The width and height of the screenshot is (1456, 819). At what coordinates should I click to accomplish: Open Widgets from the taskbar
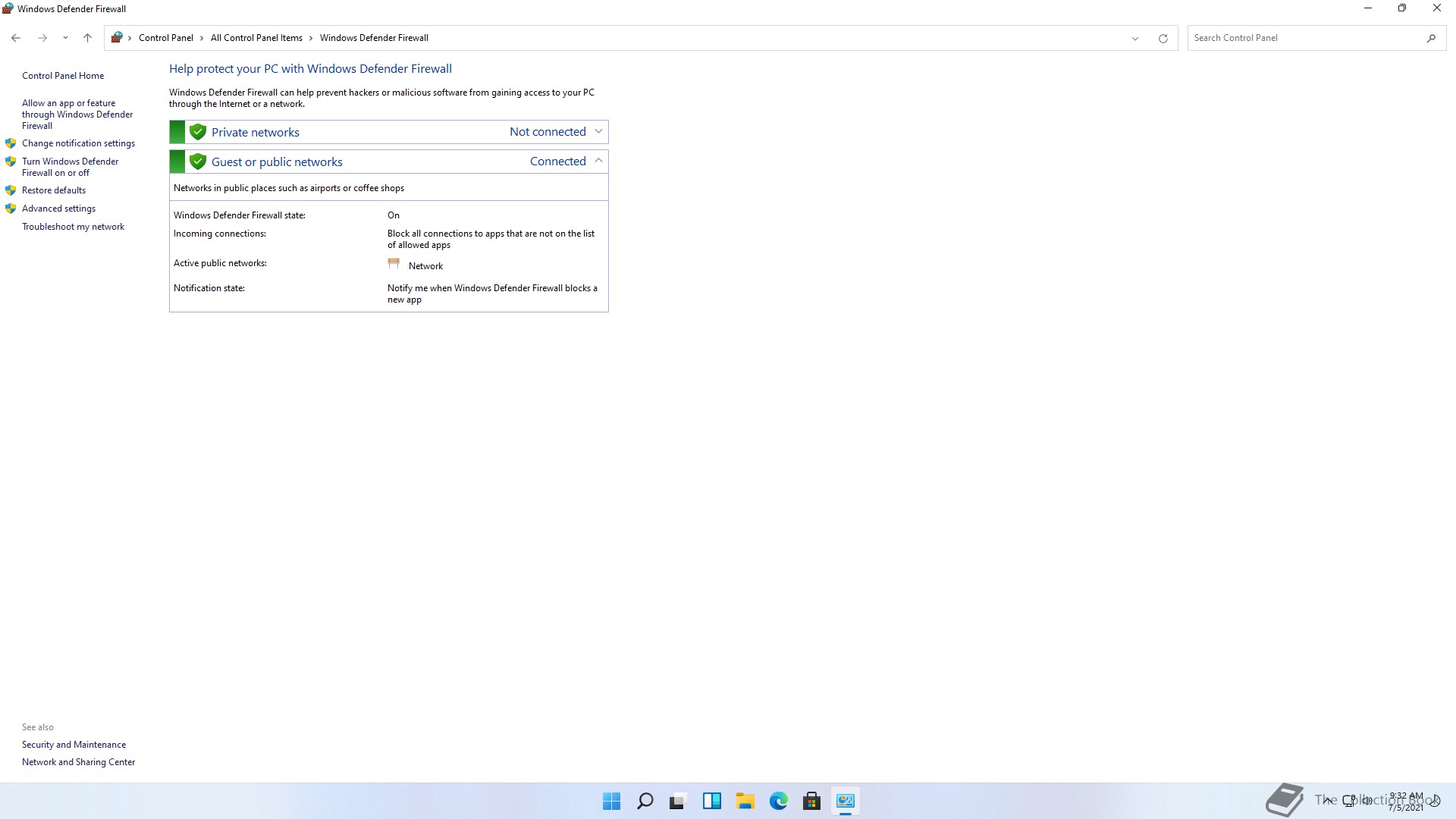point(711,801)
